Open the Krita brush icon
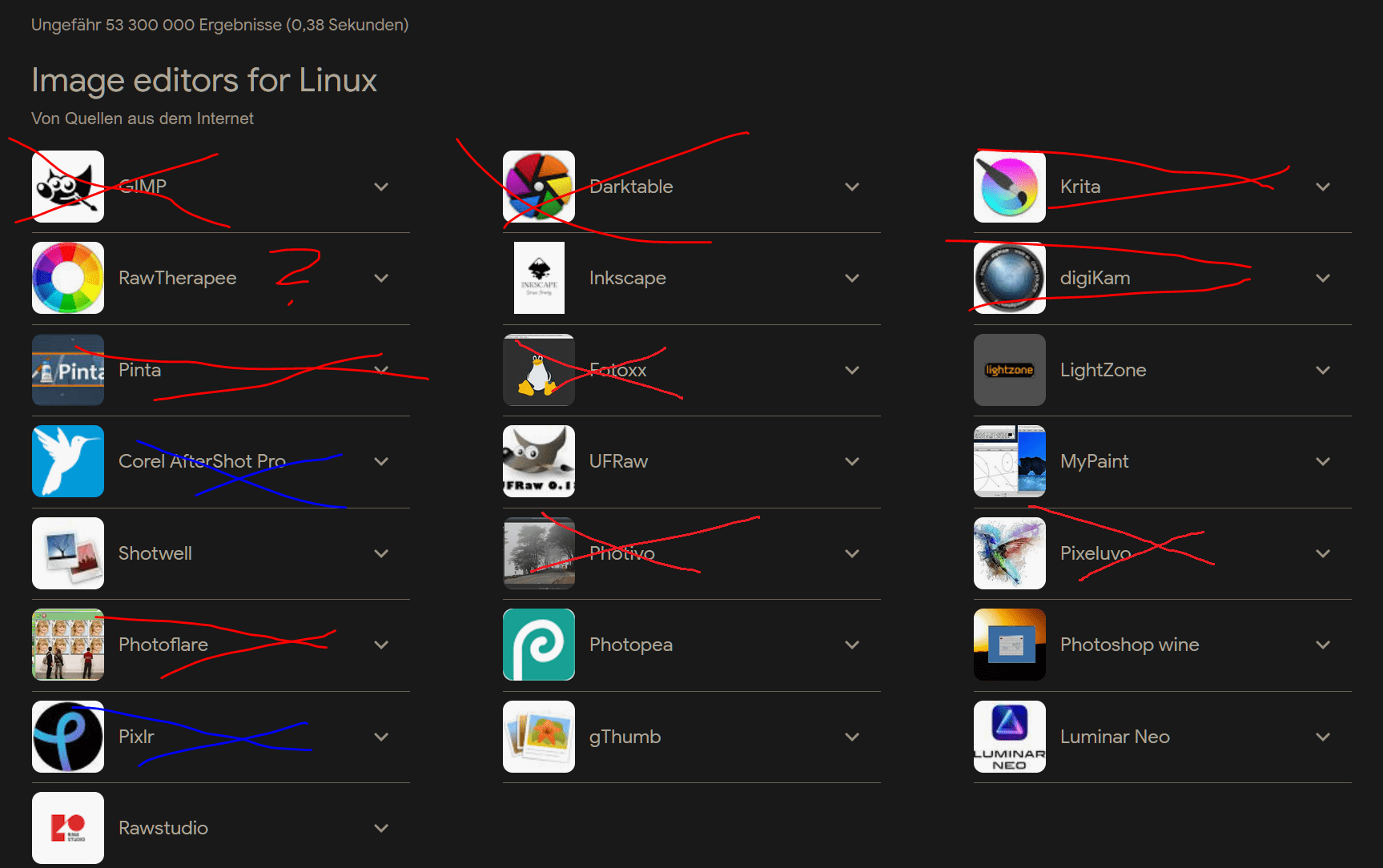The width and height of the screenshot is (1383, 868). (x=1010, y=187)
